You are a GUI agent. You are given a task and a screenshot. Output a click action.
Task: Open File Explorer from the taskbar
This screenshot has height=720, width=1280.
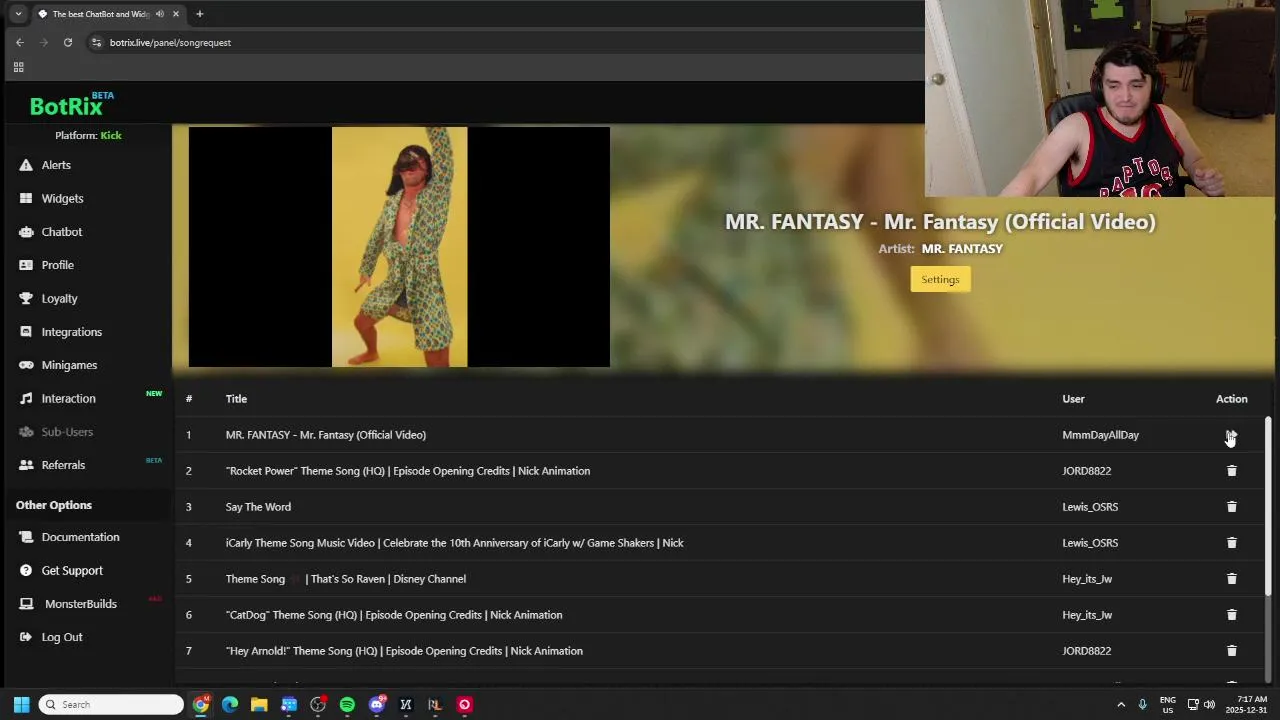pos(259,704)
